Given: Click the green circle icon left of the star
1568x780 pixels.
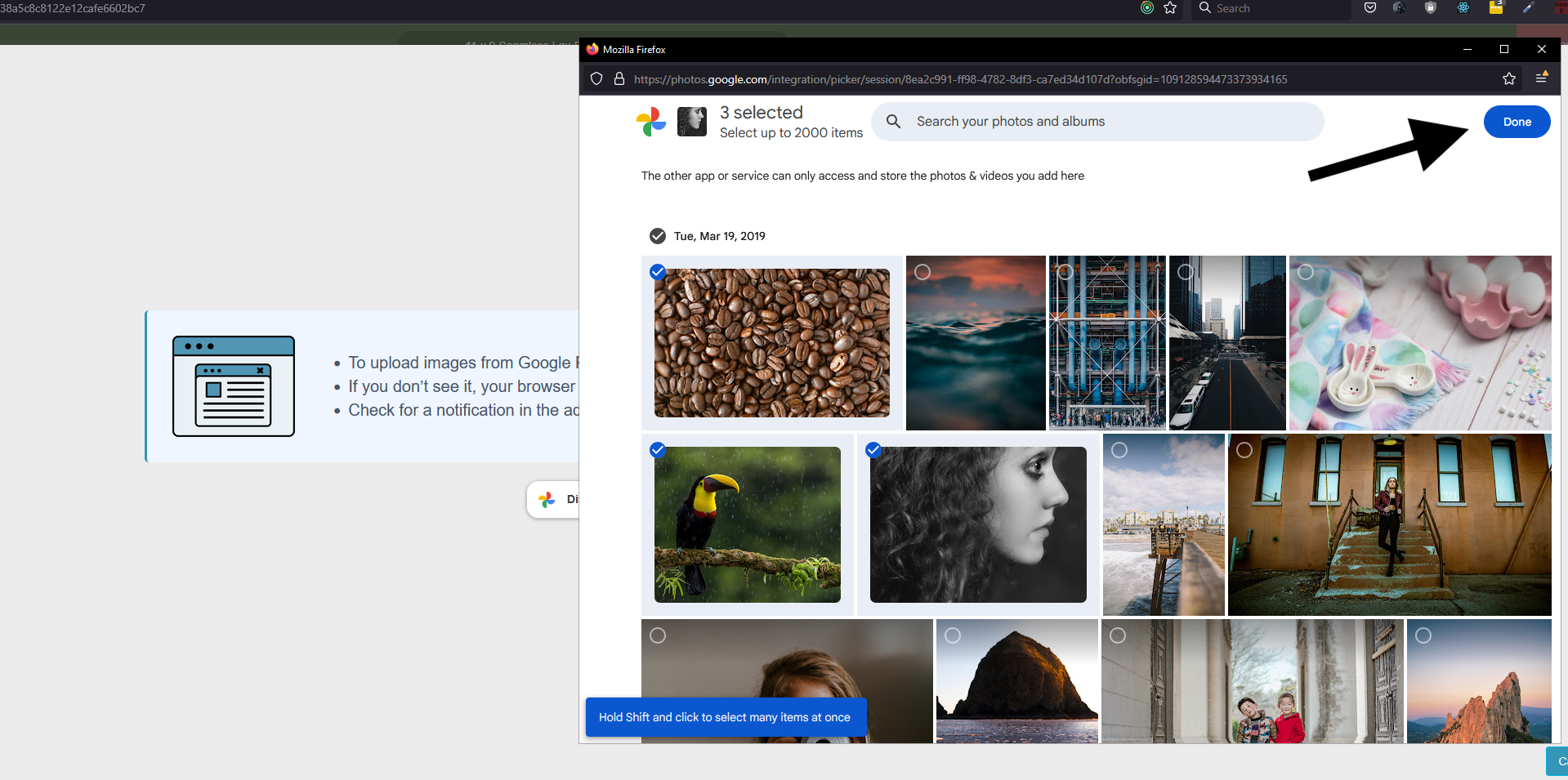Looking at the screenshot, I should (x=1147, y=8).
